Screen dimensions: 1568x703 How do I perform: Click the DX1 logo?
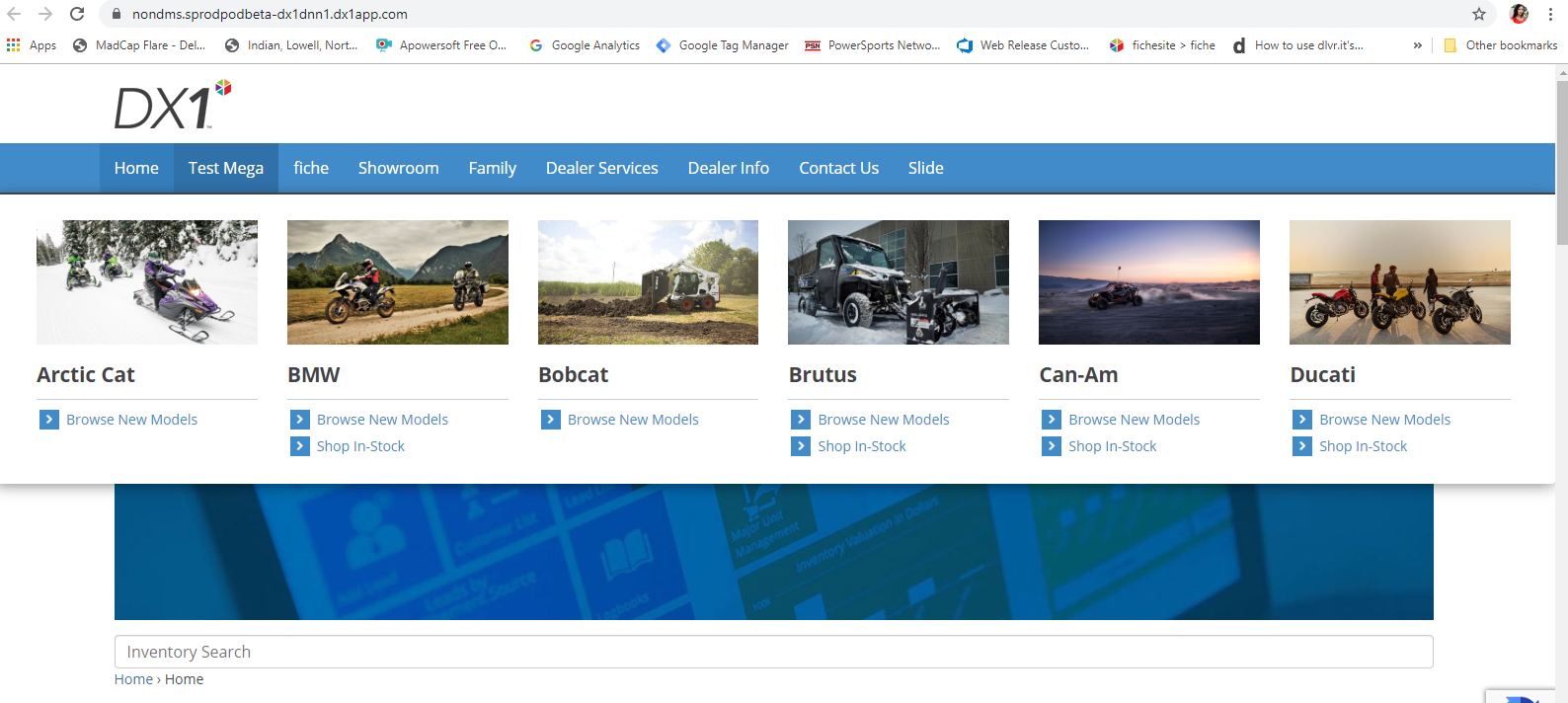[173, 105]
